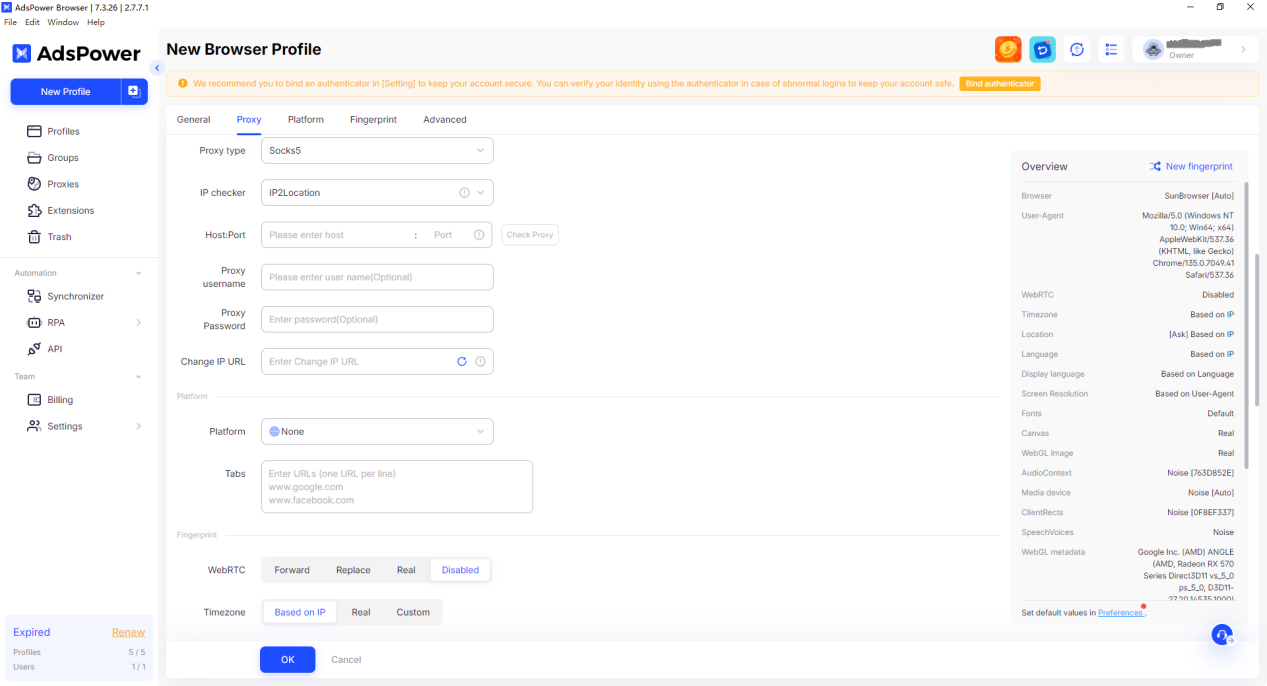Open the Window menu in menu bar
1267x686 pixels.
click(x=63, y=22)
